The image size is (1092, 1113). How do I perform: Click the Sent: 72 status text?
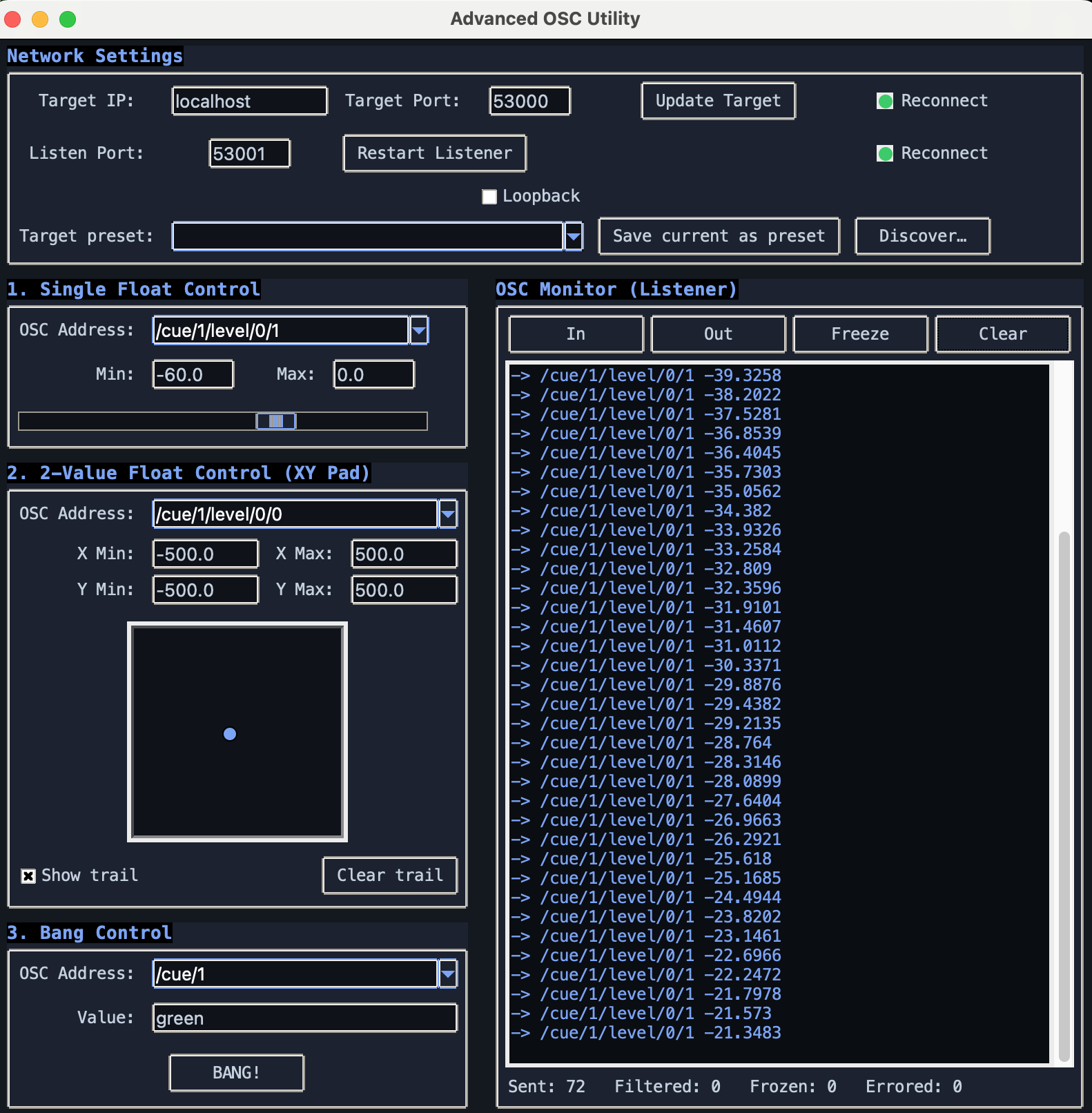(x=547, y=1087)
